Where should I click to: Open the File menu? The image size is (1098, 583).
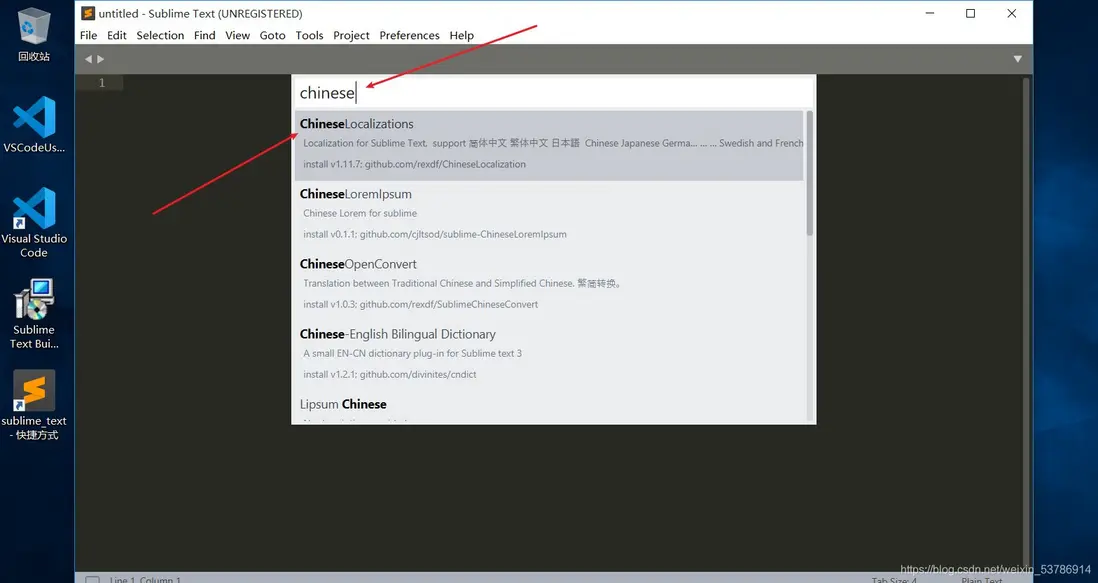click(88, 35)
